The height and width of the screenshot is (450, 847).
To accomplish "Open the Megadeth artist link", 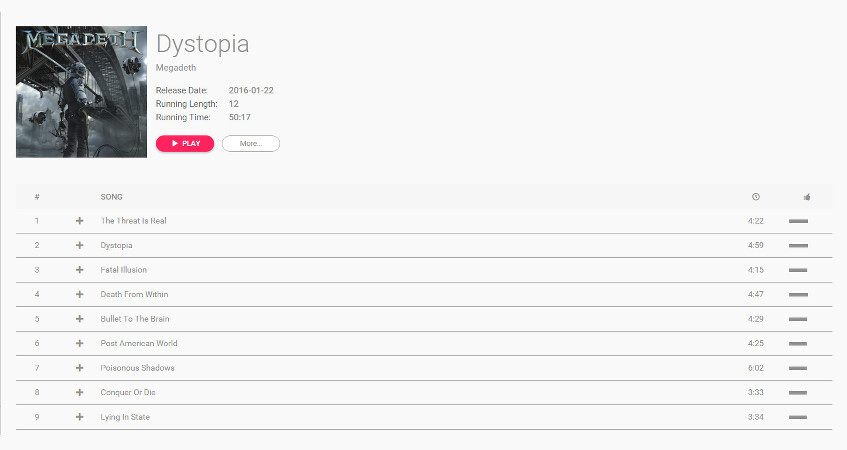I will tap(176, 68).
